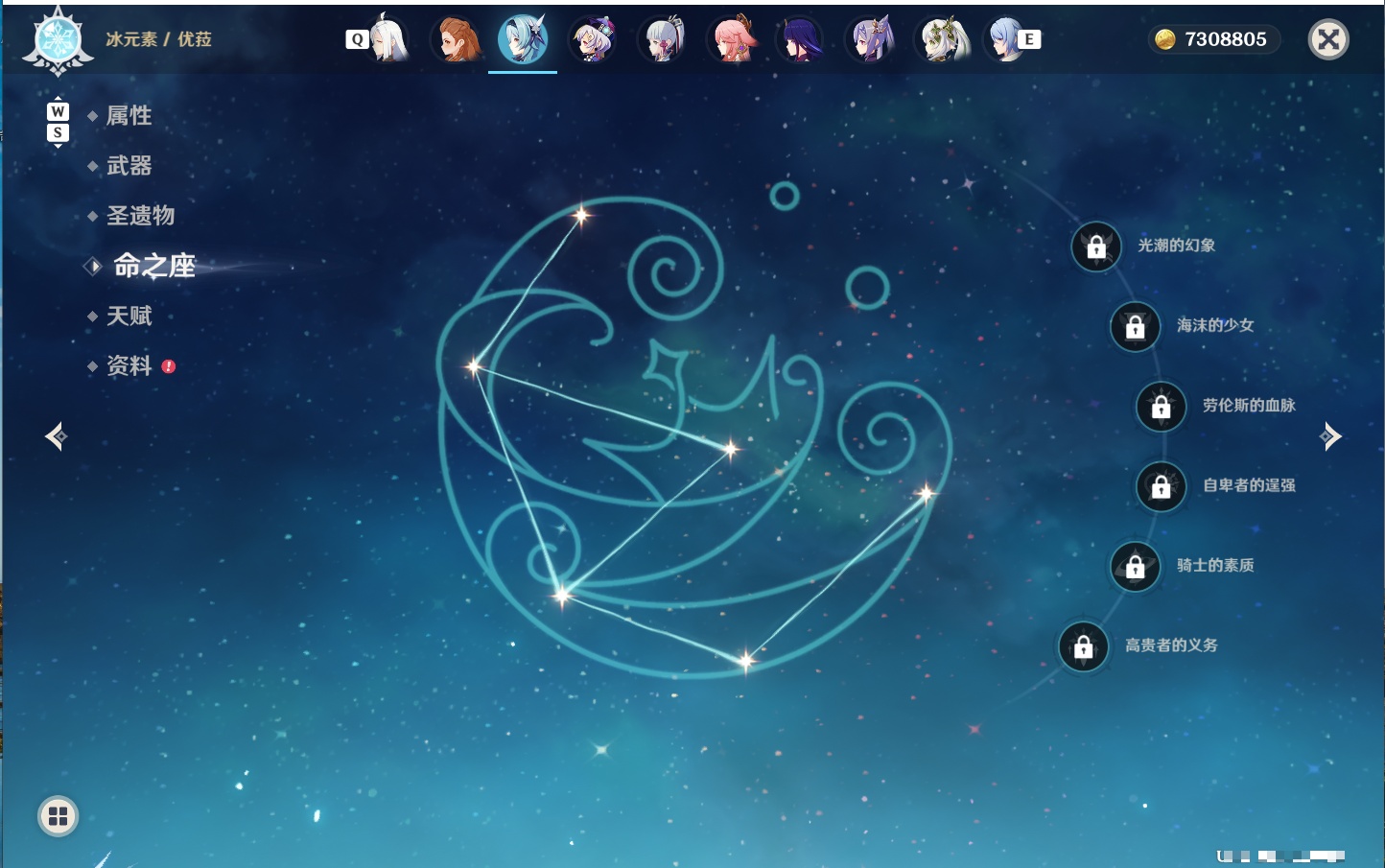
Task: Select the dark purple-haired character portrait
Action: 801,39
